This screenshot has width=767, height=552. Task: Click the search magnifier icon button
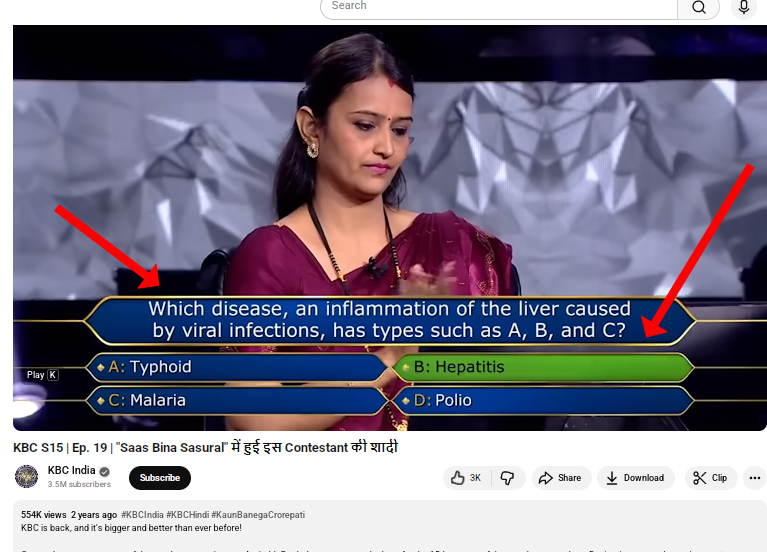(x=699, y=7)
